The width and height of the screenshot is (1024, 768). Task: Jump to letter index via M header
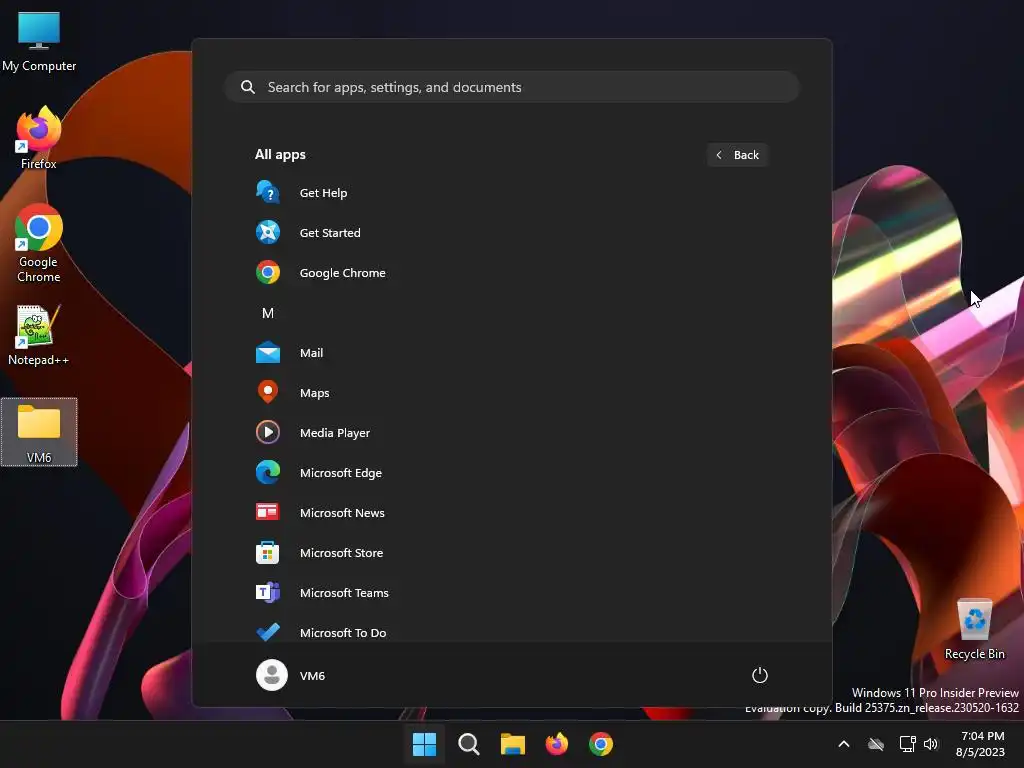click(x=268, y=313)
